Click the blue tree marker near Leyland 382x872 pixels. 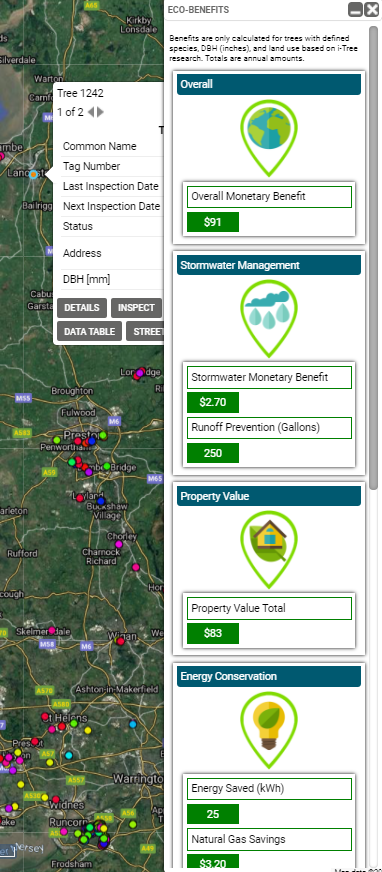(101, 501)
